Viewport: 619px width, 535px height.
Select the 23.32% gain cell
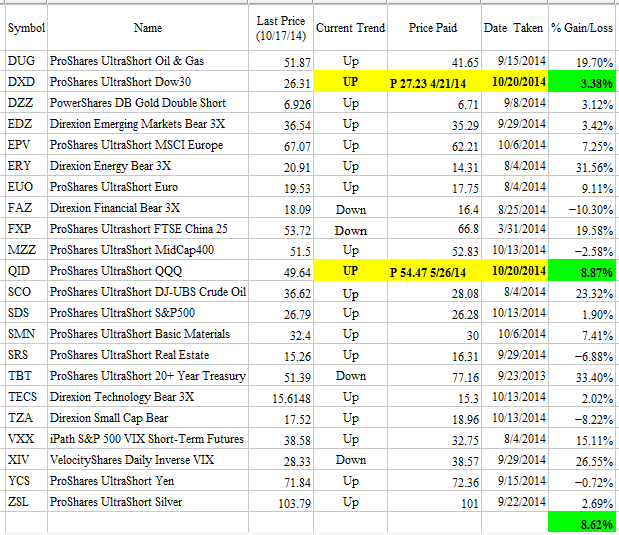tap(582, 293)
